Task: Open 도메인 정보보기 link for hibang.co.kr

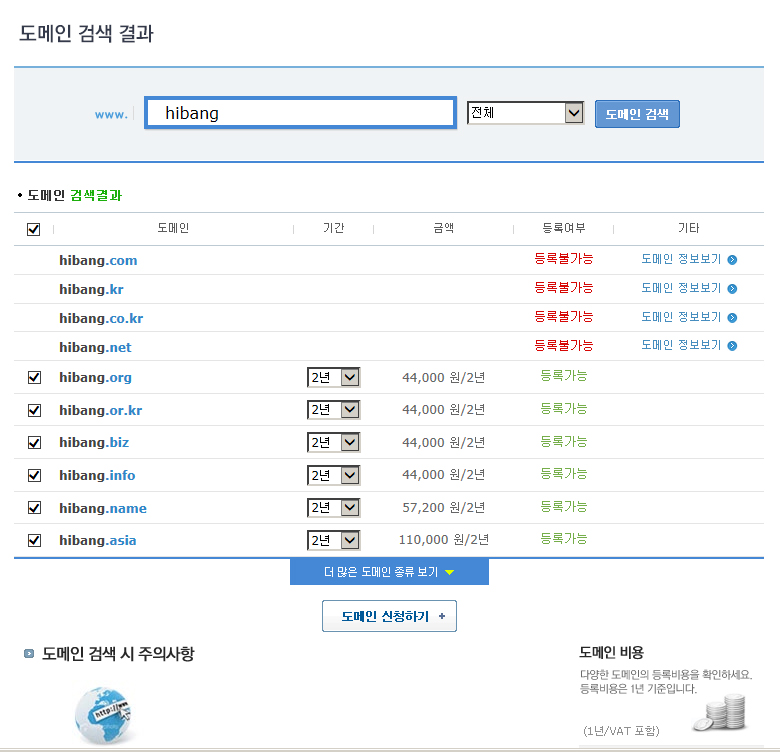Action: pos(681,317)
